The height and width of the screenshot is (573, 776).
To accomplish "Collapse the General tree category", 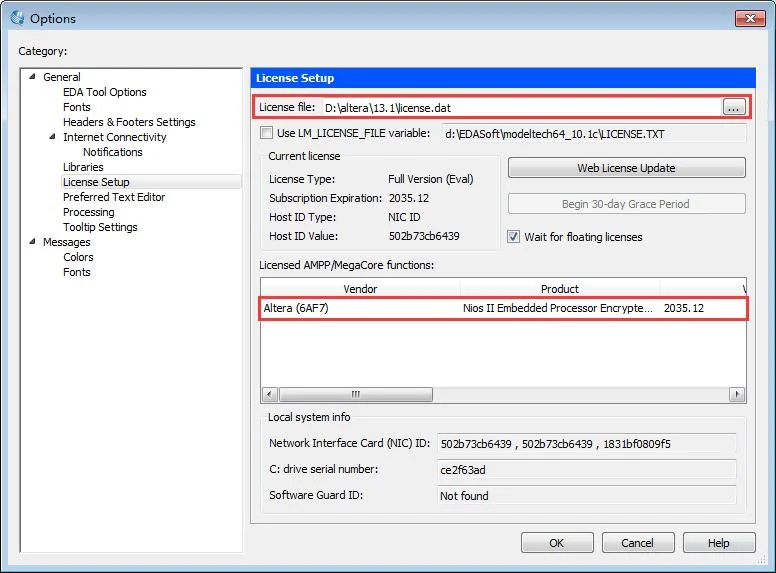I will (31, 77).
